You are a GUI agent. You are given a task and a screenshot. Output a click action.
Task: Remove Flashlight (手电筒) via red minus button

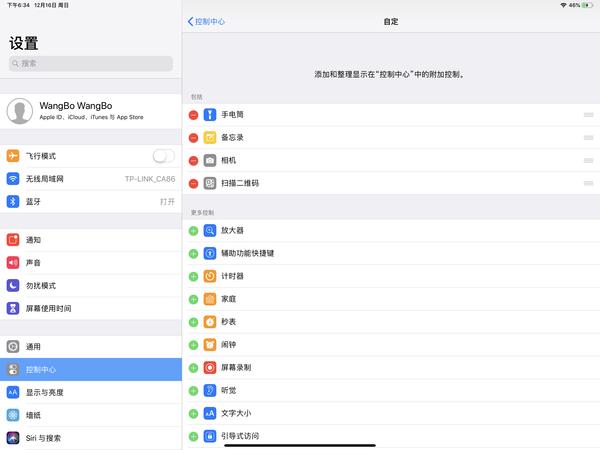tap(194, 115)
